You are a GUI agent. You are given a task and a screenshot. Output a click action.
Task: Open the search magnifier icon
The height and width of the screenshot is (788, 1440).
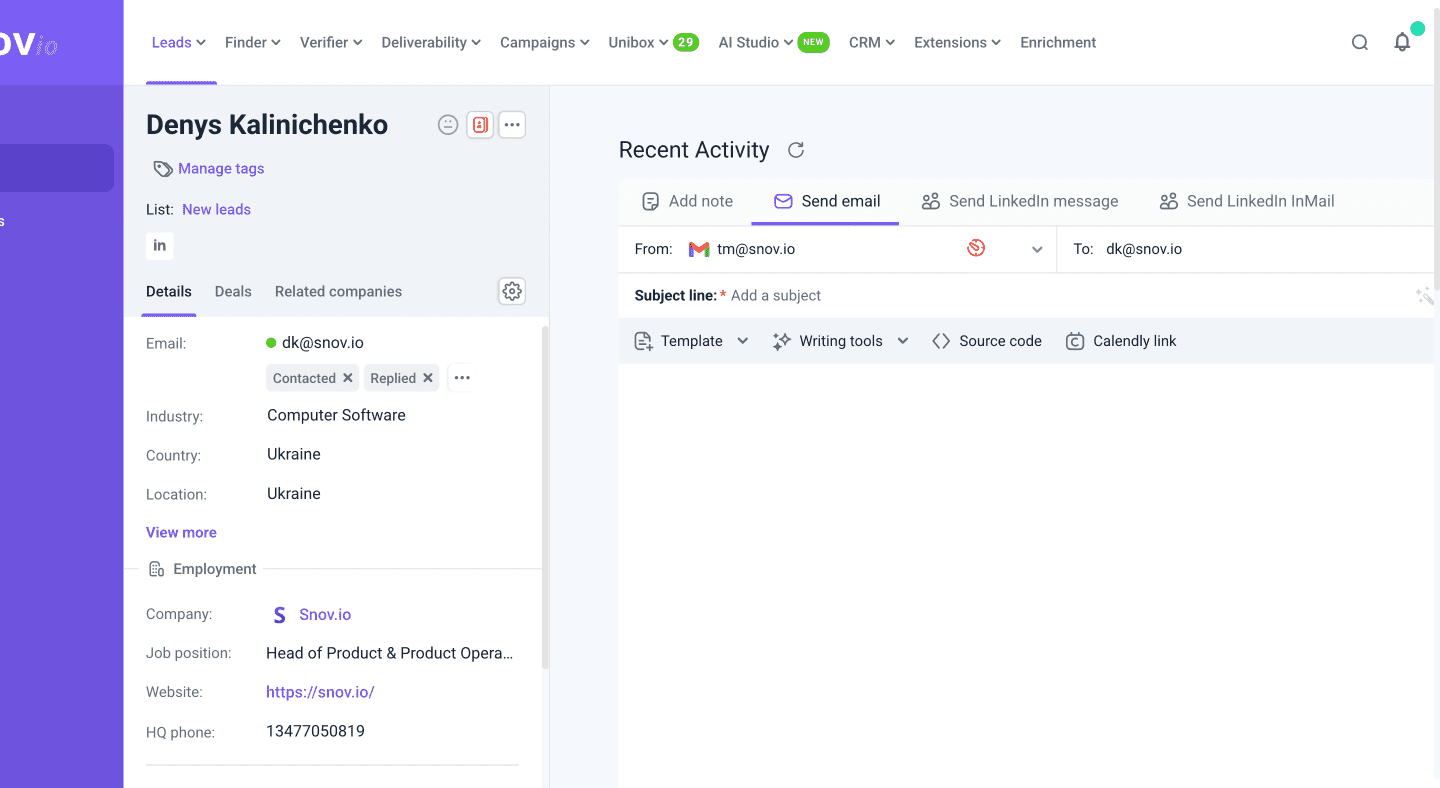click(1359, 42)
